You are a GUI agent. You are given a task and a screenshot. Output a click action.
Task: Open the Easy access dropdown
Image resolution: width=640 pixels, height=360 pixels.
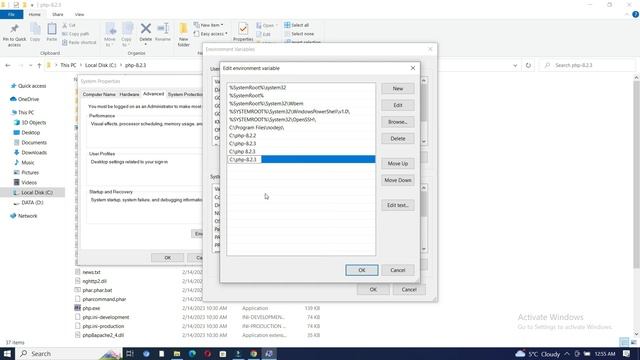point(211,34)
